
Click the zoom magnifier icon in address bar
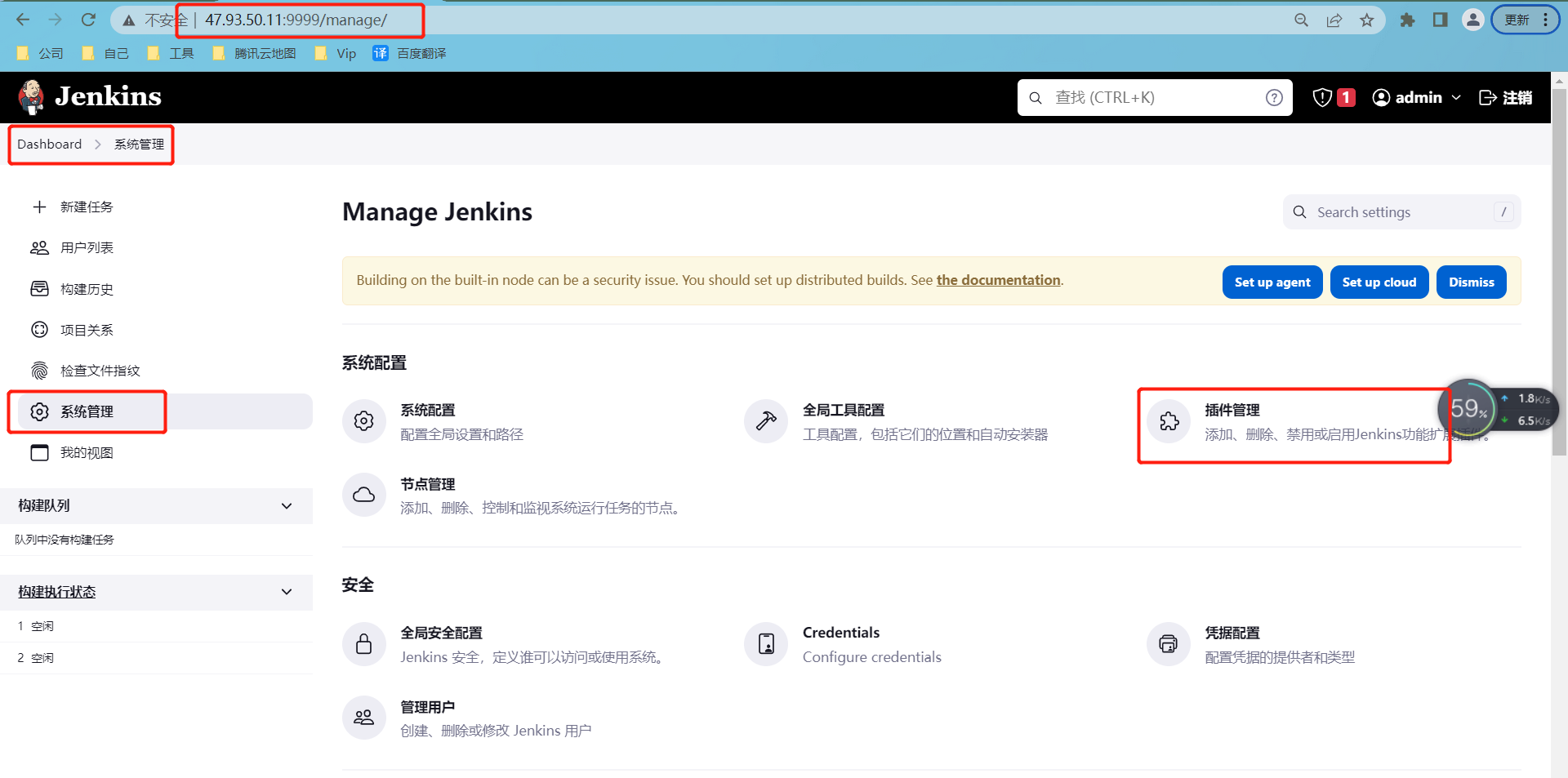(1301, 20)
